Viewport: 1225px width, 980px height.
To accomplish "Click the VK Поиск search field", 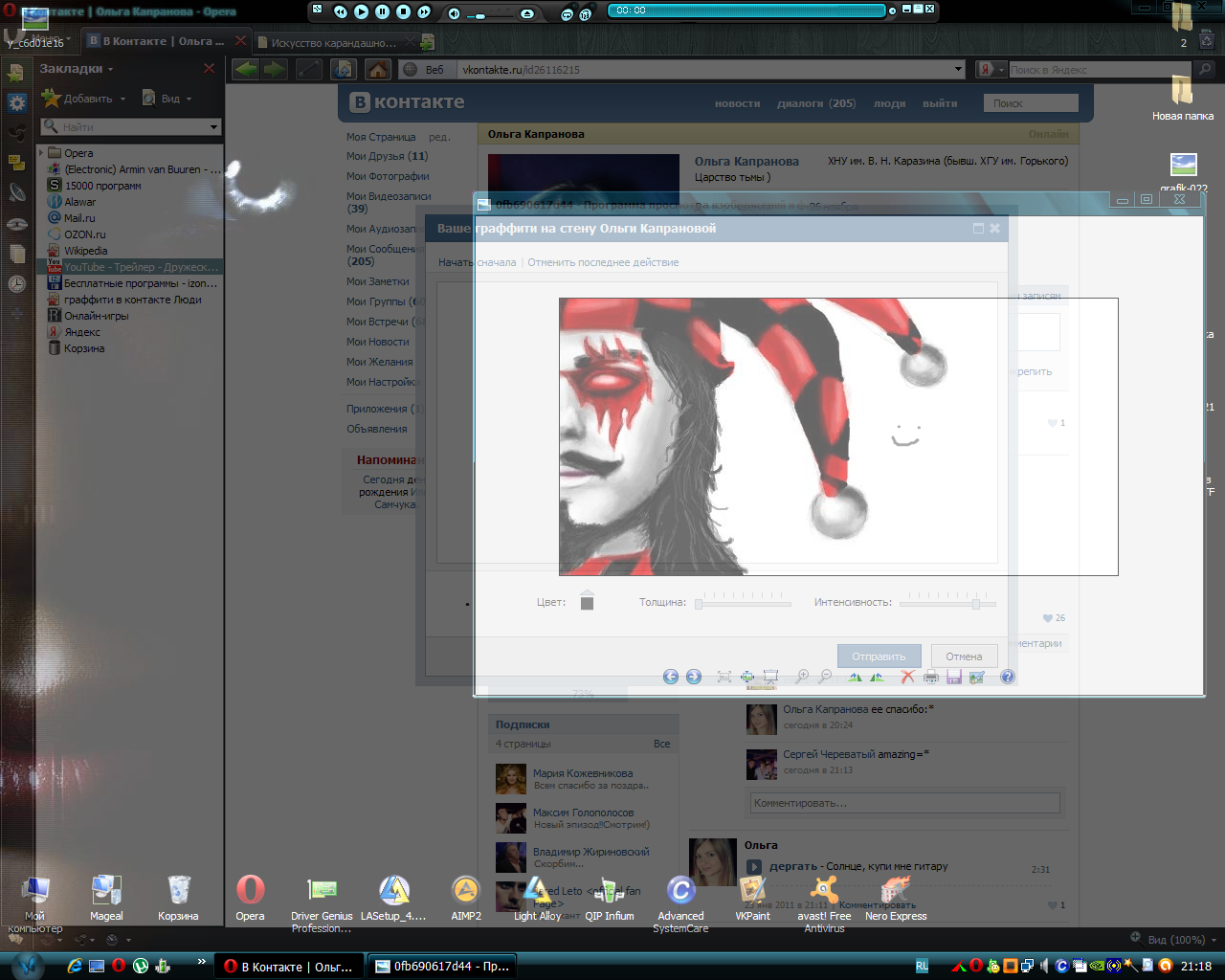I will point(1031,103).
